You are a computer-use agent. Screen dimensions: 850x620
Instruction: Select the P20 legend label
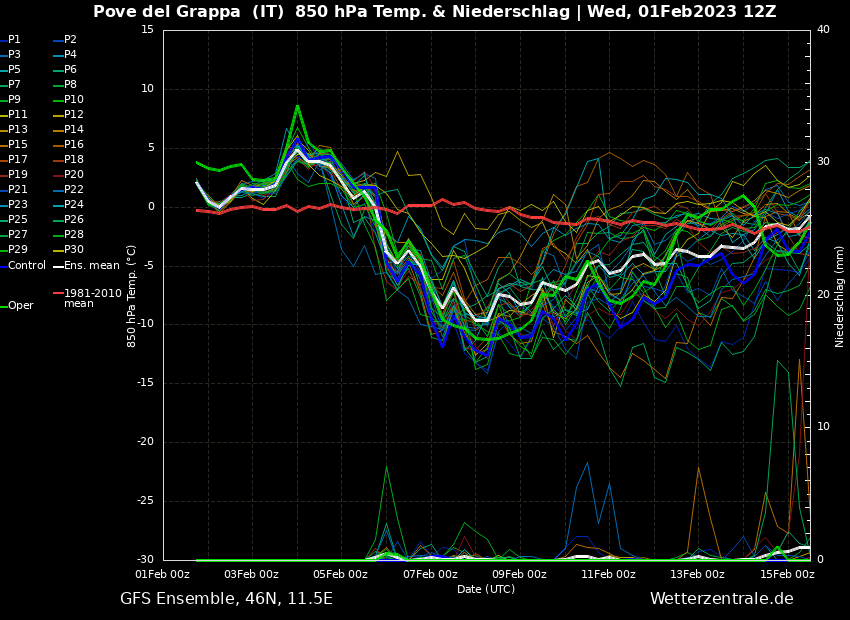click(x=74, y=175)
